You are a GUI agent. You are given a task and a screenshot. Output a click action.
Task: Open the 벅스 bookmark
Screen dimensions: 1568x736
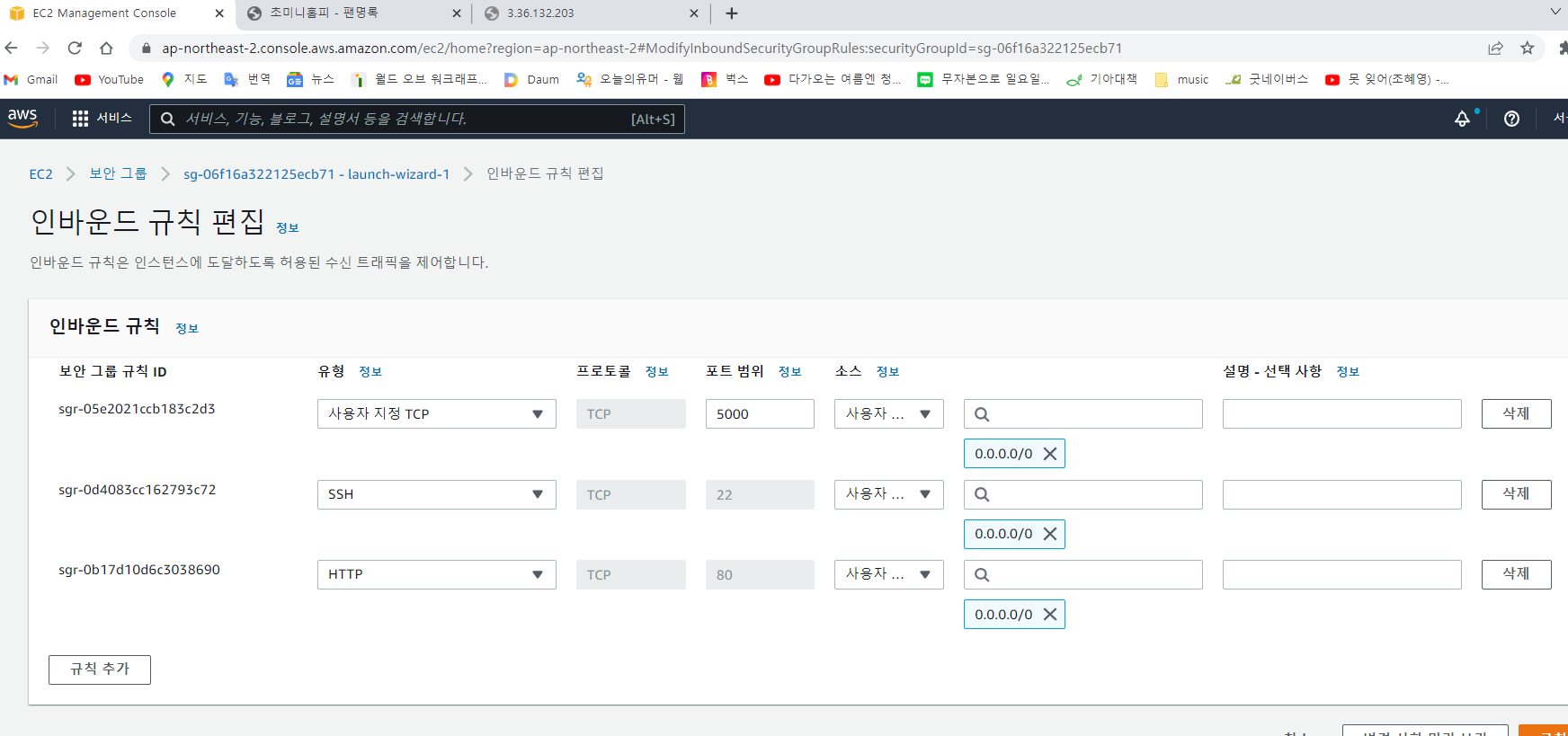(x=725, y=79)
